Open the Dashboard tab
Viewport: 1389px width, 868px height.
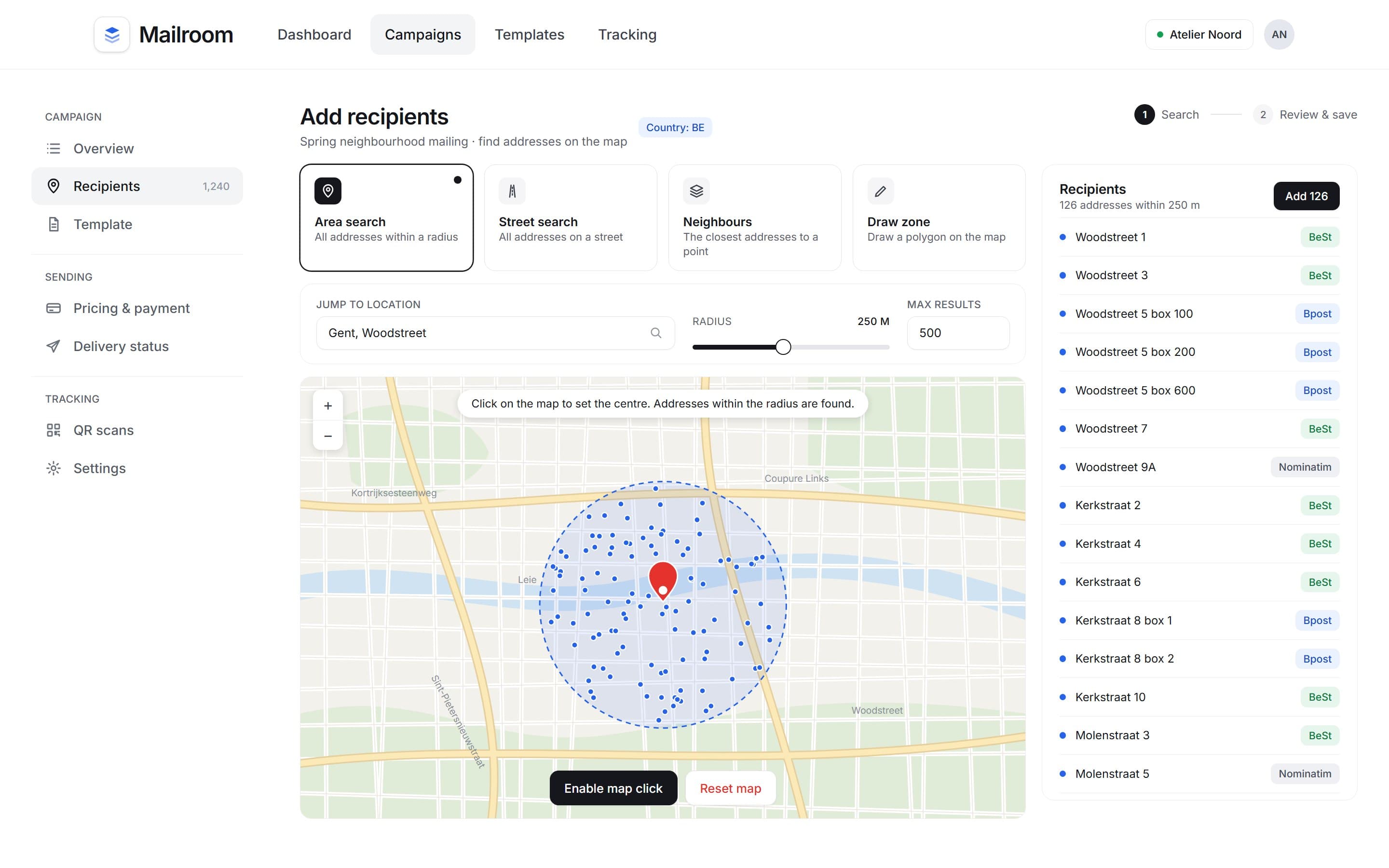[314, 34]
